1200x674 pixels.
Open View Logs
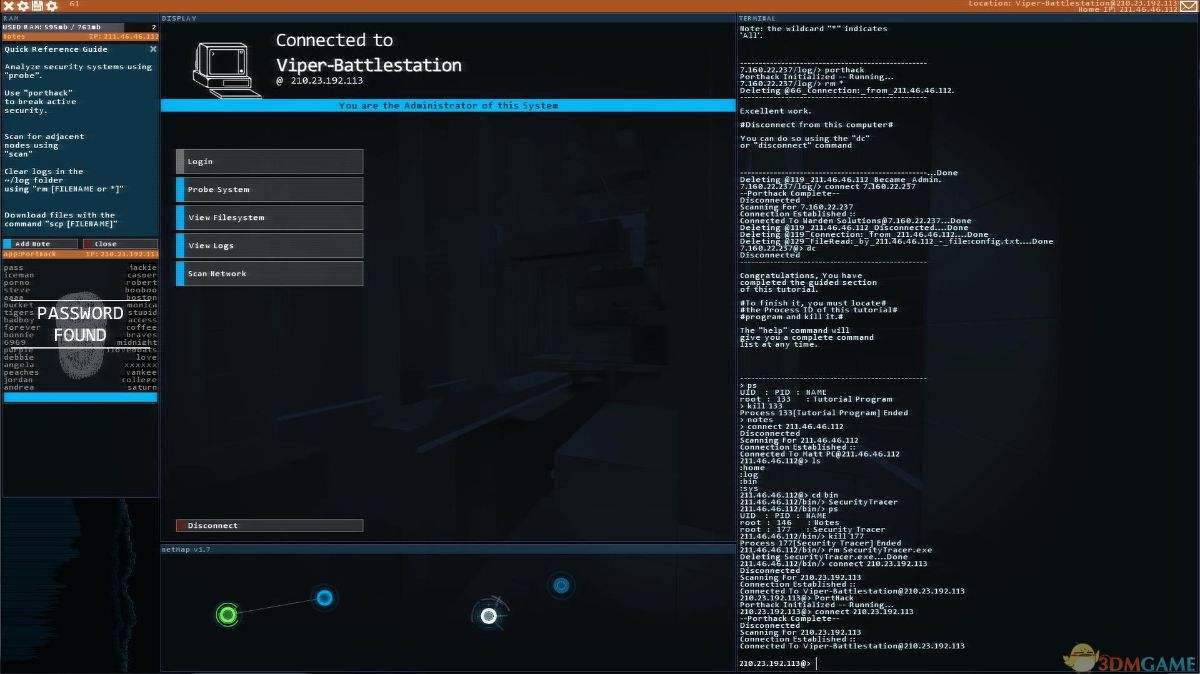point(269,245)
